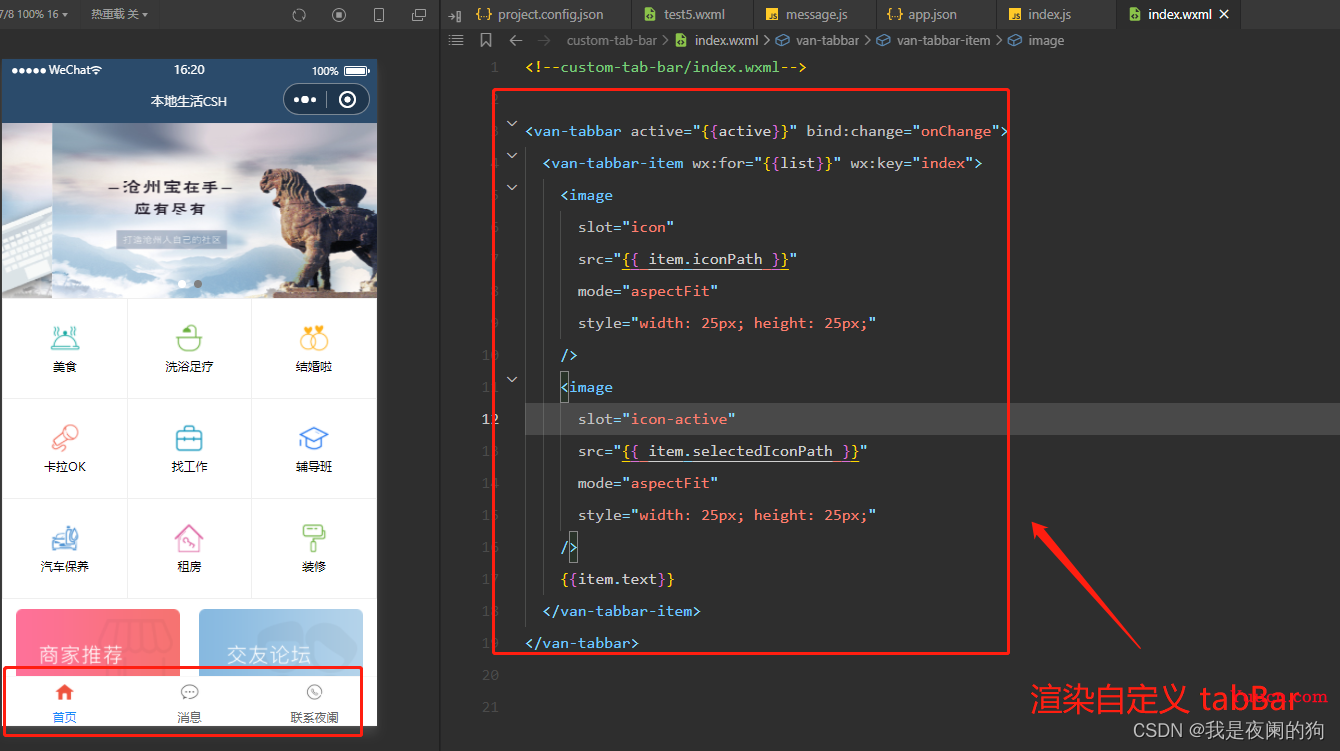Click the slot="icon-active" code line
Viewport: 1340px width, 751px height.
[656, 419]
